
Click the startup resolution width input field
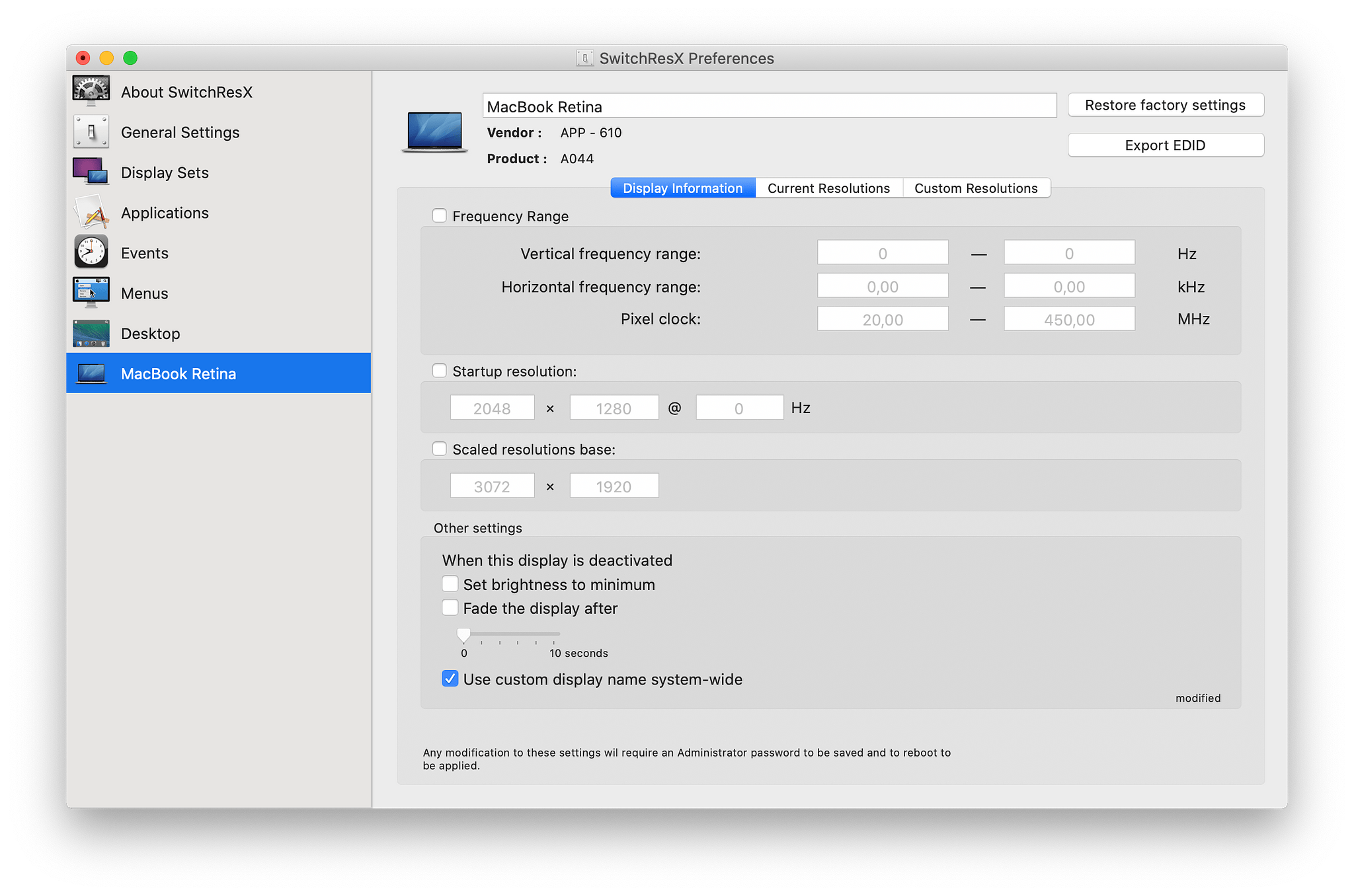[x=493, y=407]
